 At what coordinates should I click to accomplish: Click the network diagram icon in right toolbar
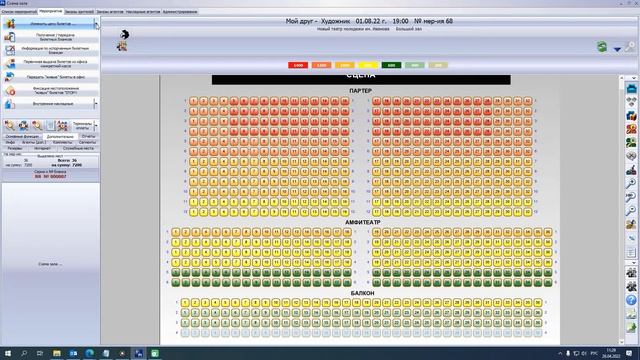tap(631, 102)
